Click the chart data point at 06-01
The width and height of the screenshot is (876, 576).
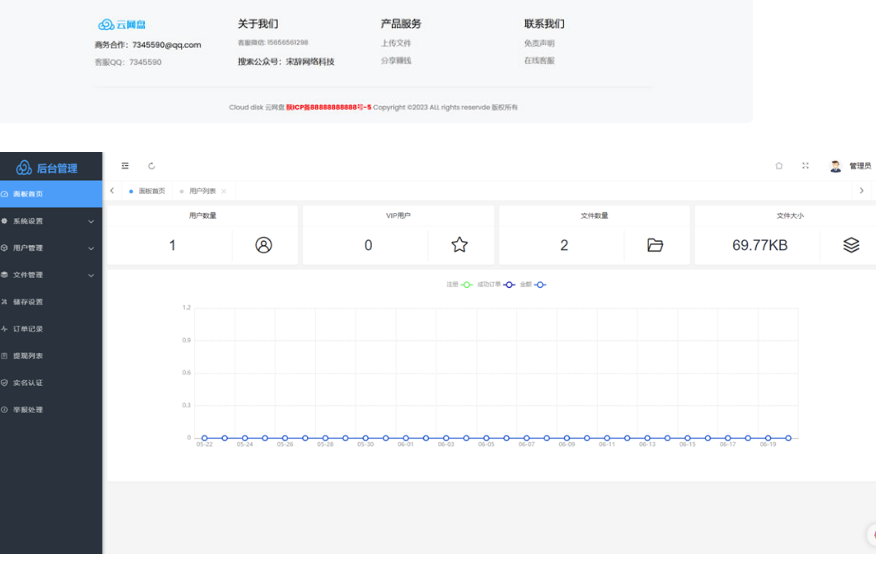[x=406, y=438]
